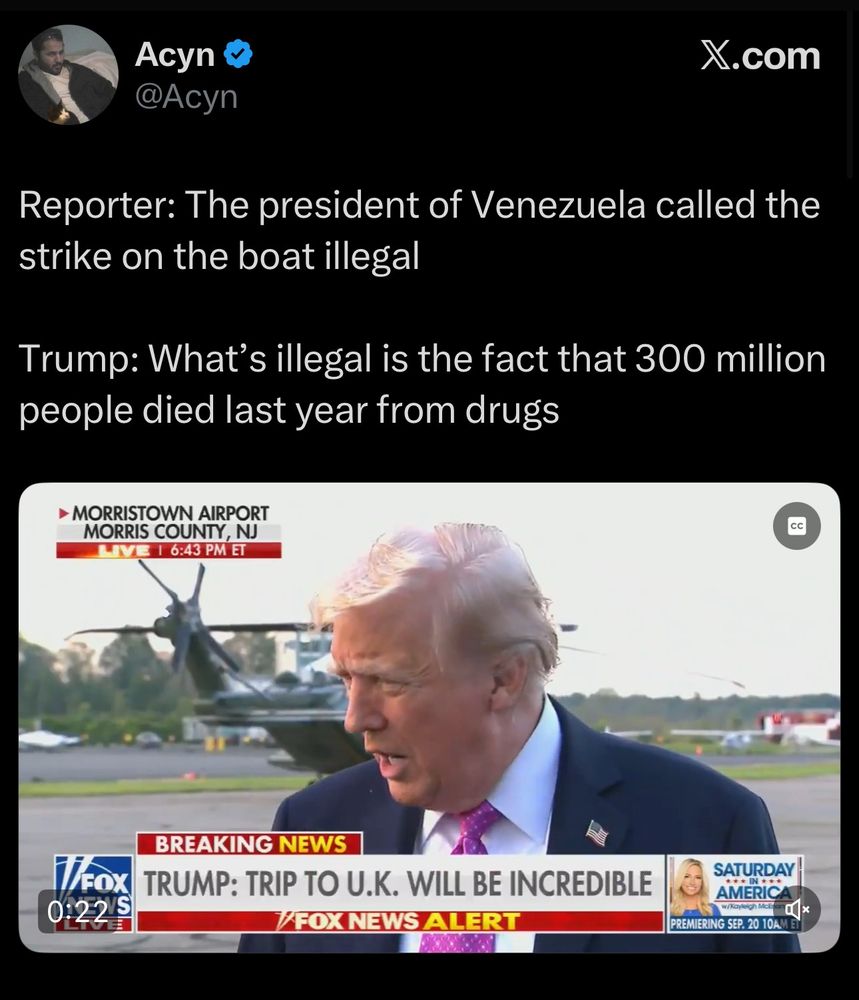Screen dimensions: 859x1000
Task: Click the flag lapel pin in the video
Action: click(x=596, y=833)
